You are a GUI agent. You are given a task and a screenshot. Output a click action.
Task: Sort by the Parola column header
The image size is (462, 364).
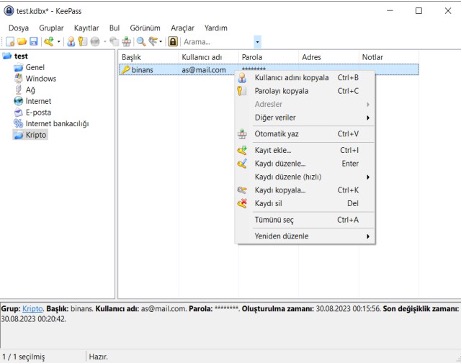click(269, 57)
